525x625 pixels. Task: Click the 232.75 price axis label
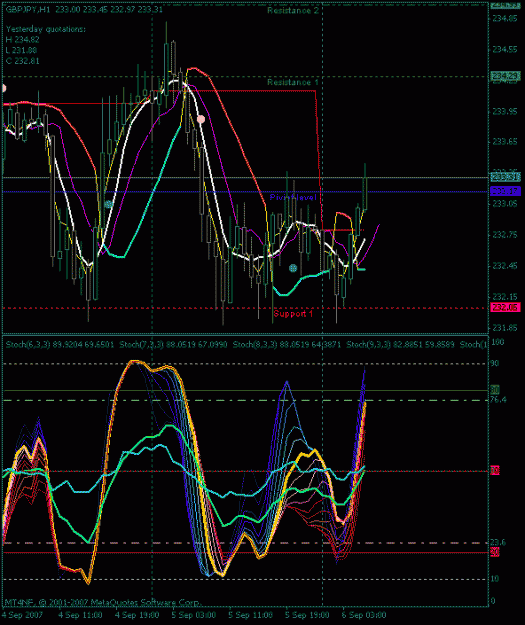click(505, 235)
